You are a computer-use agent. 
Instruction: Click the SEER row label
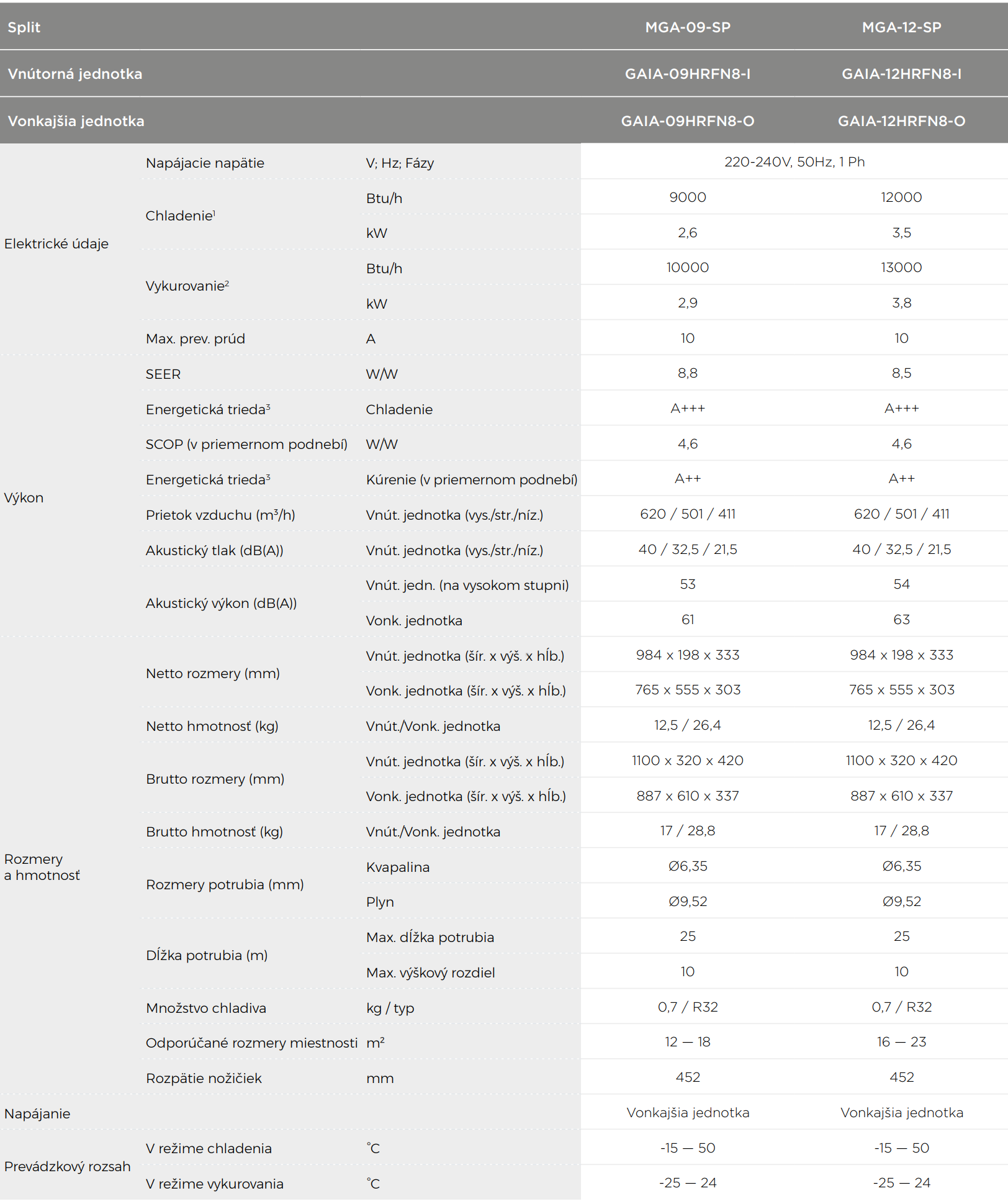tap(163, 374)
